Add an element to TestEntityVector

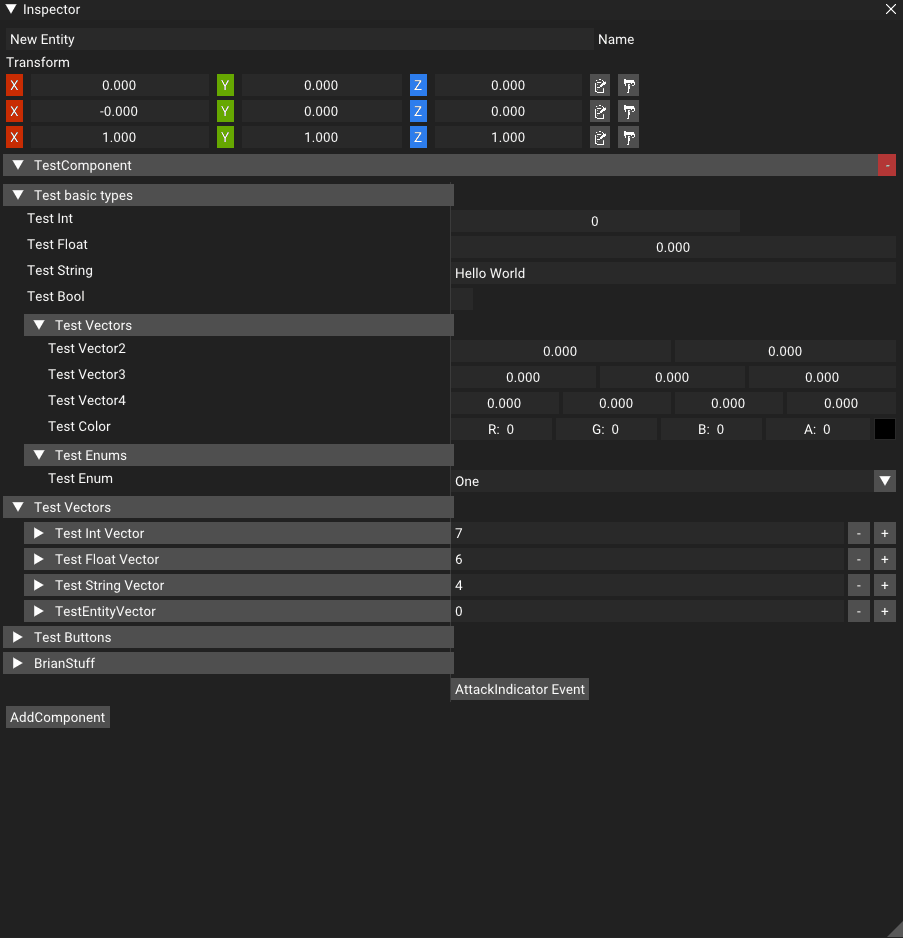click(x=884, y=611)
